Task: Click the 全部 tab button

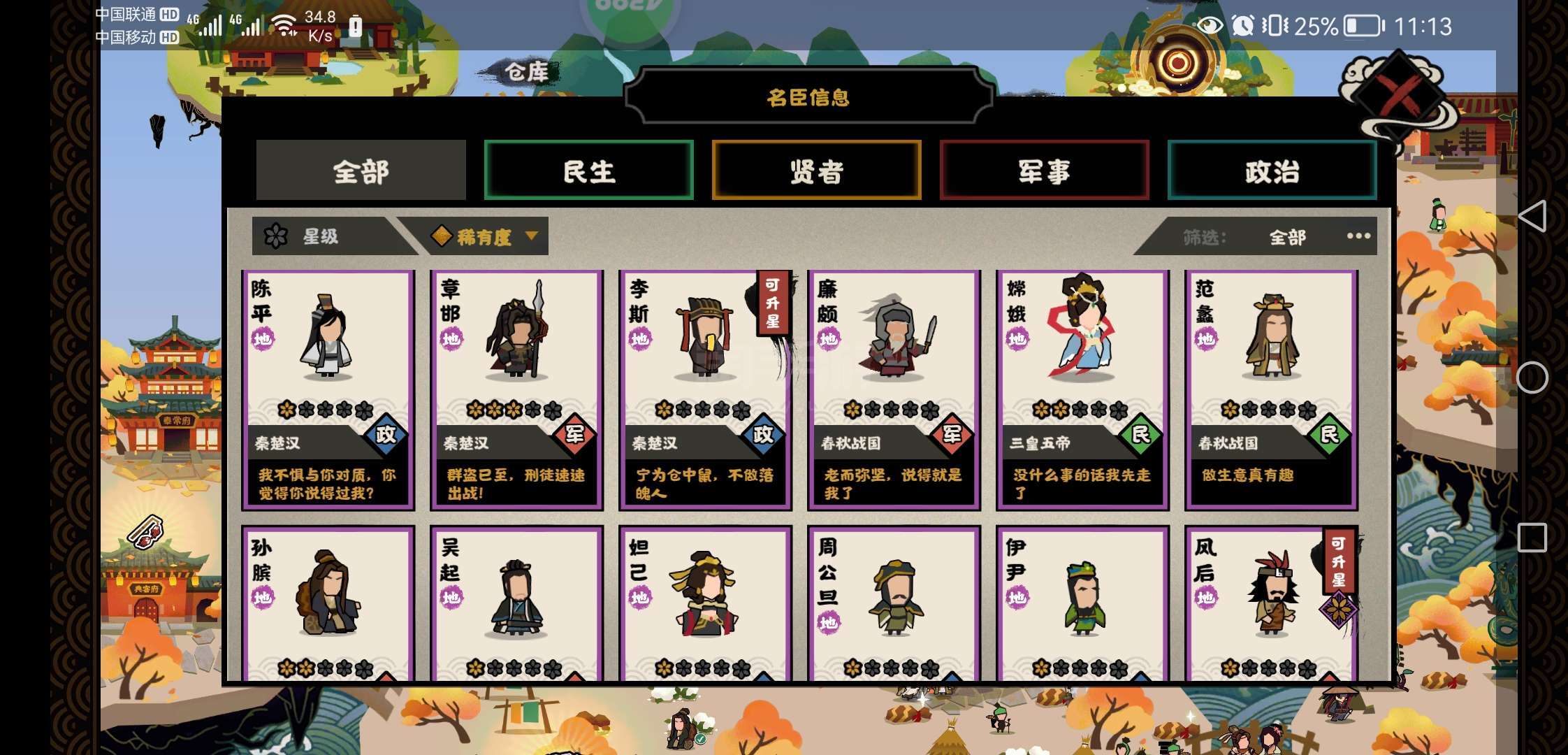Action: click(361, 171)
